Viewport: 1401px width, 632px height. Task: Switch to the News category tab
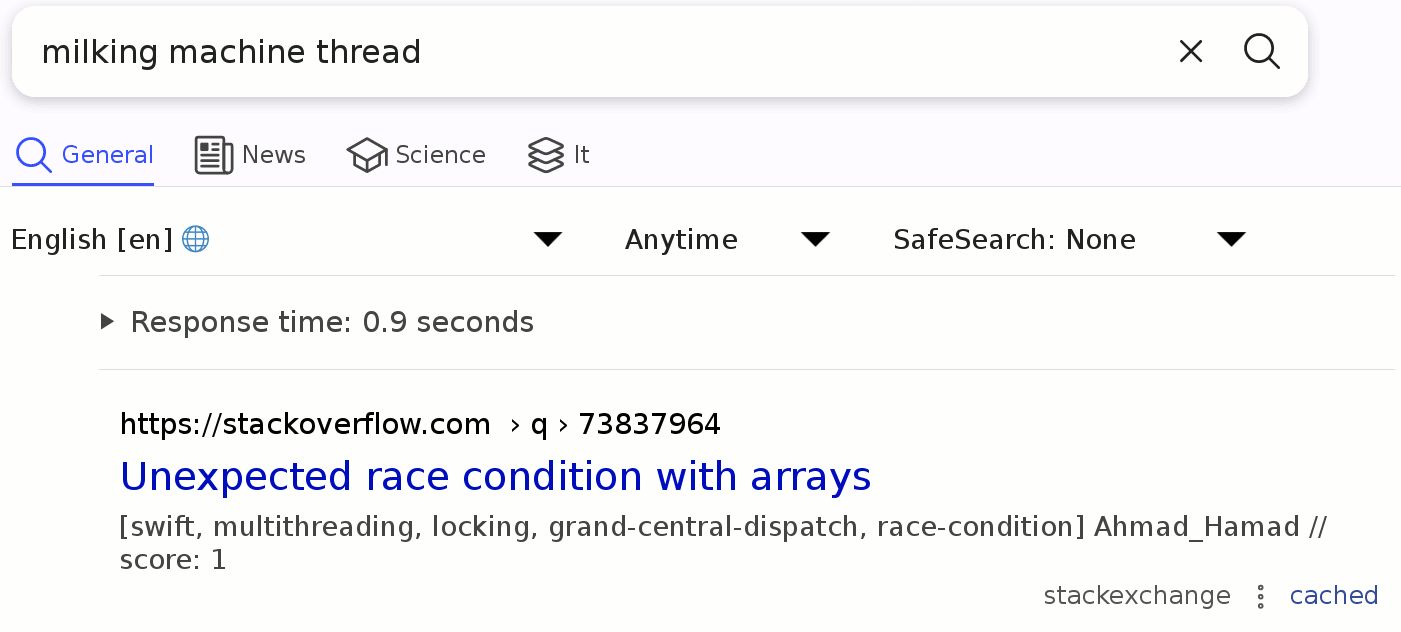[274, 155]
